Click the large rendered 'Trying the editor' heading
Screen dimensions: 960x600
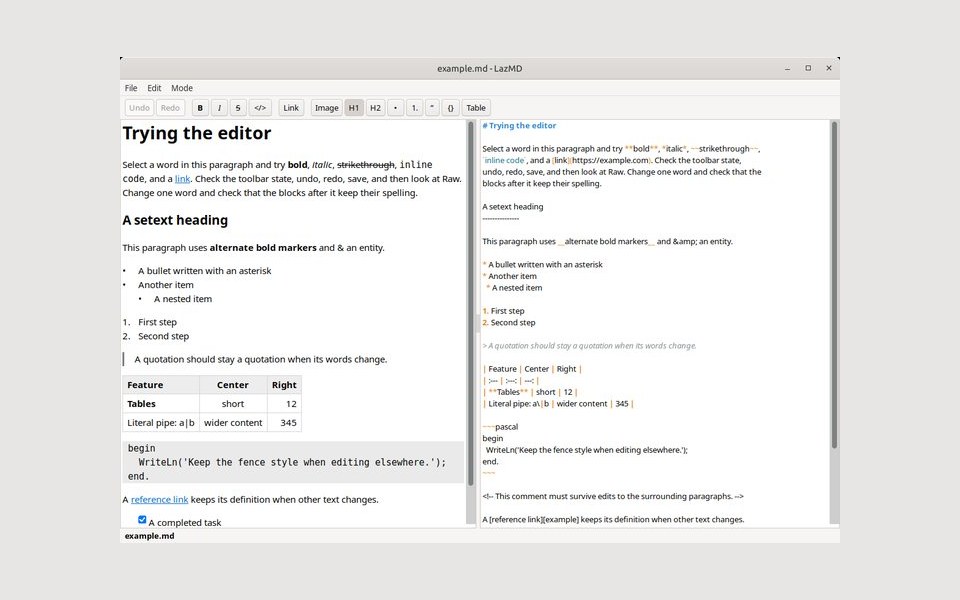(x=197, y=133)
